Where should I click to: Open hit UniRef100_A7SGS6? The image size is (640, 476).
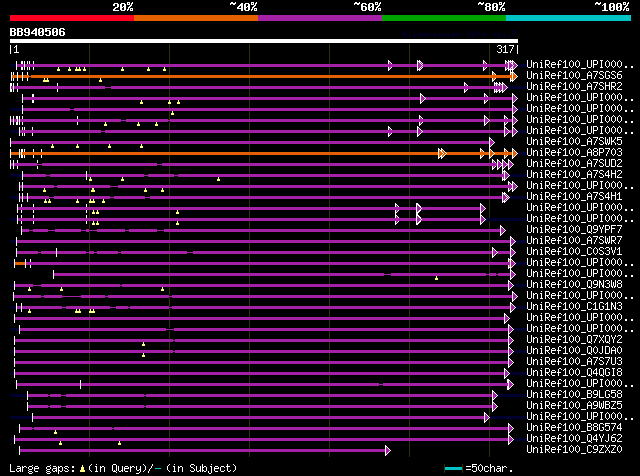click(574, 76)
